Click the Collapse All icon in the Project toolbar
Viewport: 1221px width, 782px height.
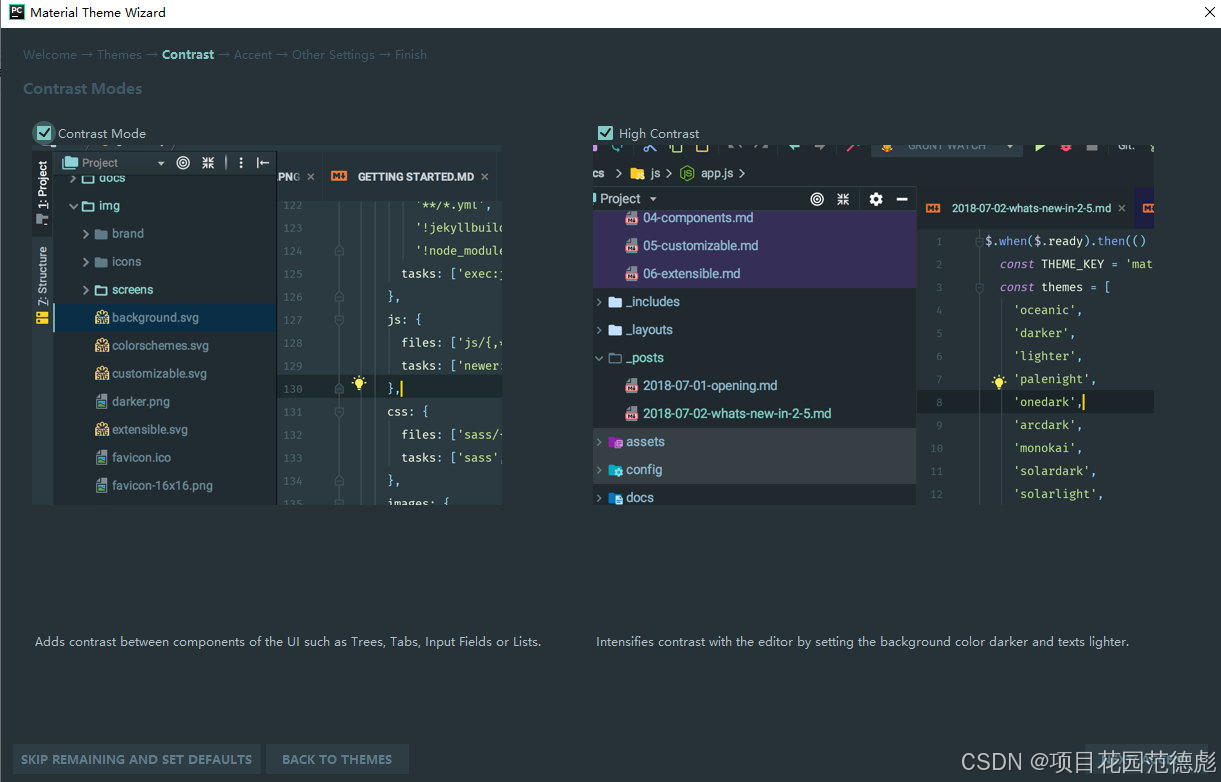pyautogui.click(x=208, y=162)
